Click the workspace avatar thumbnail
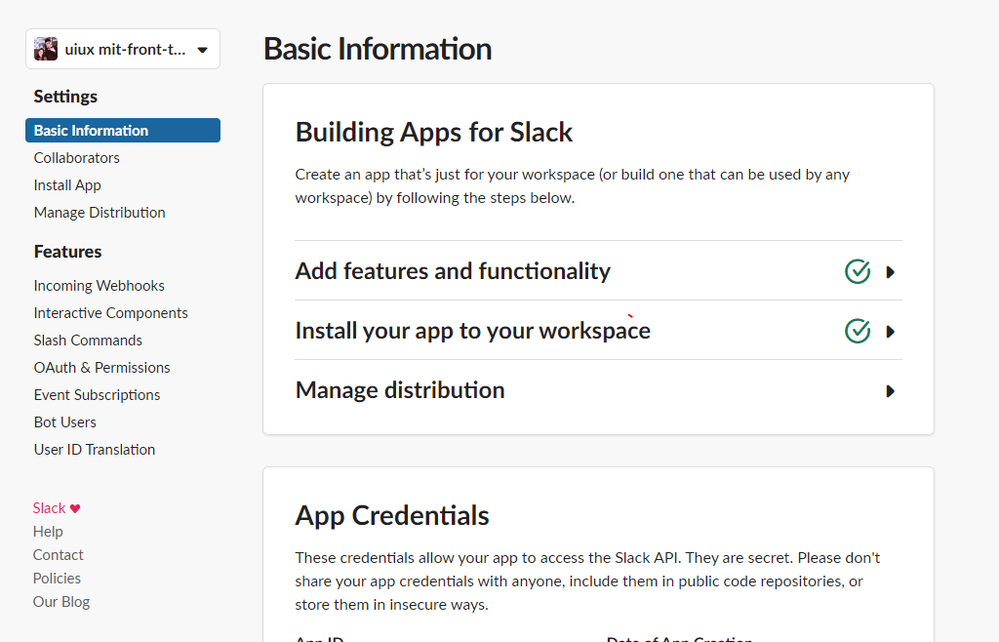The image size is (999, 642). point(46,49)
